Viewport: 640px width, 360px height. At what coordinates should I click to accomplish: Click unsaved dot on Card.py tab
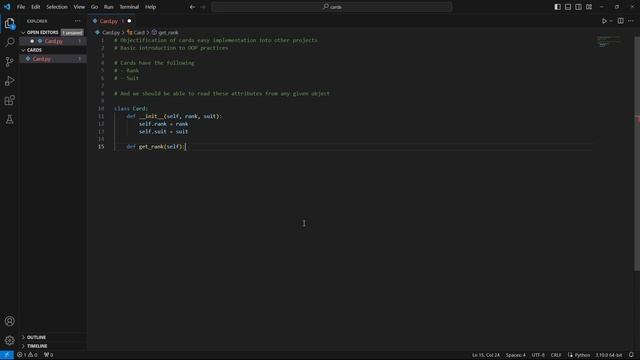(129, 21)
